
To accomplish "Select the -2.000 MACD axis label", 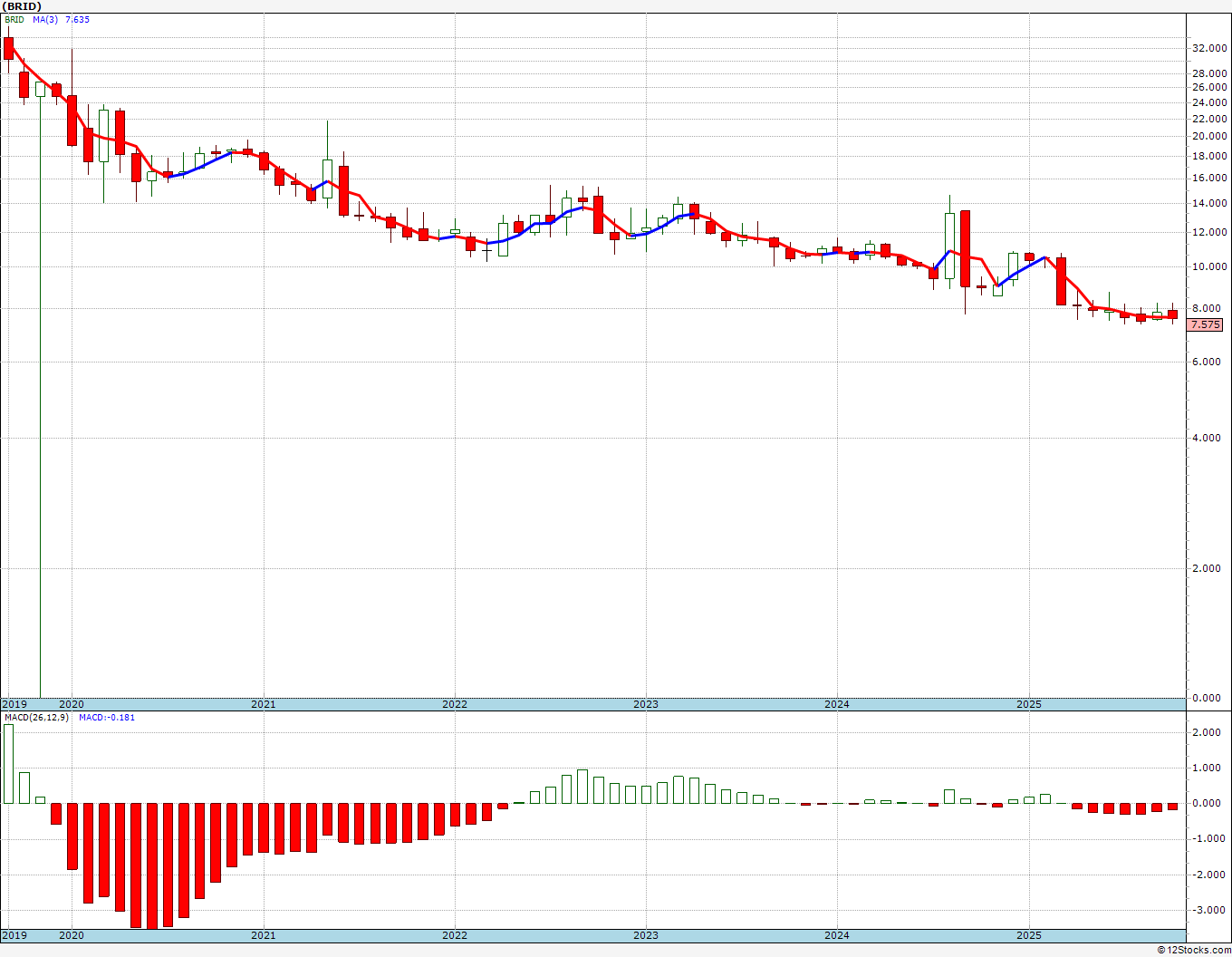I will [x=1209, y=875].
